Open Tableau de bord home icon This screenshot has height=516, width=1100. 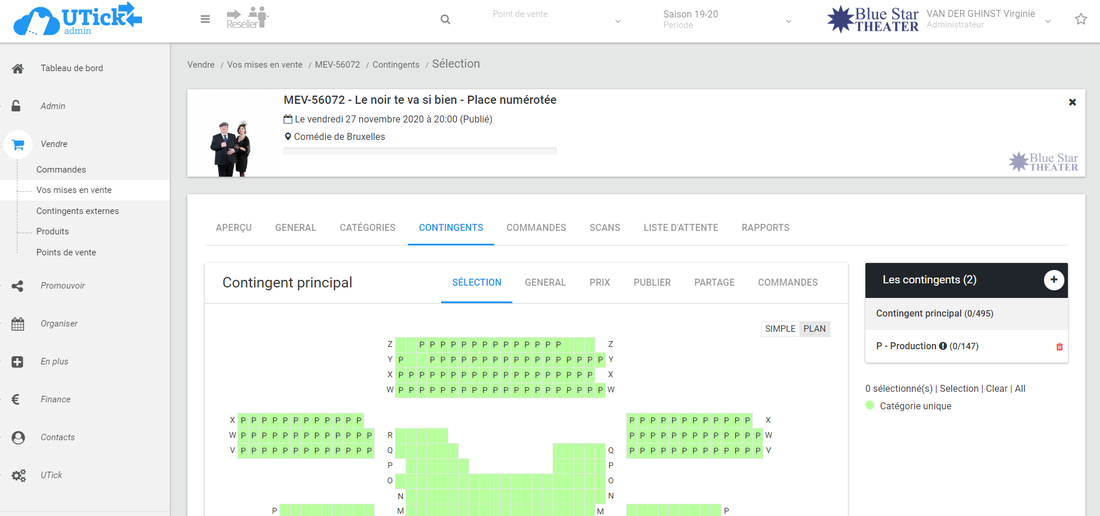coord(18,69)
